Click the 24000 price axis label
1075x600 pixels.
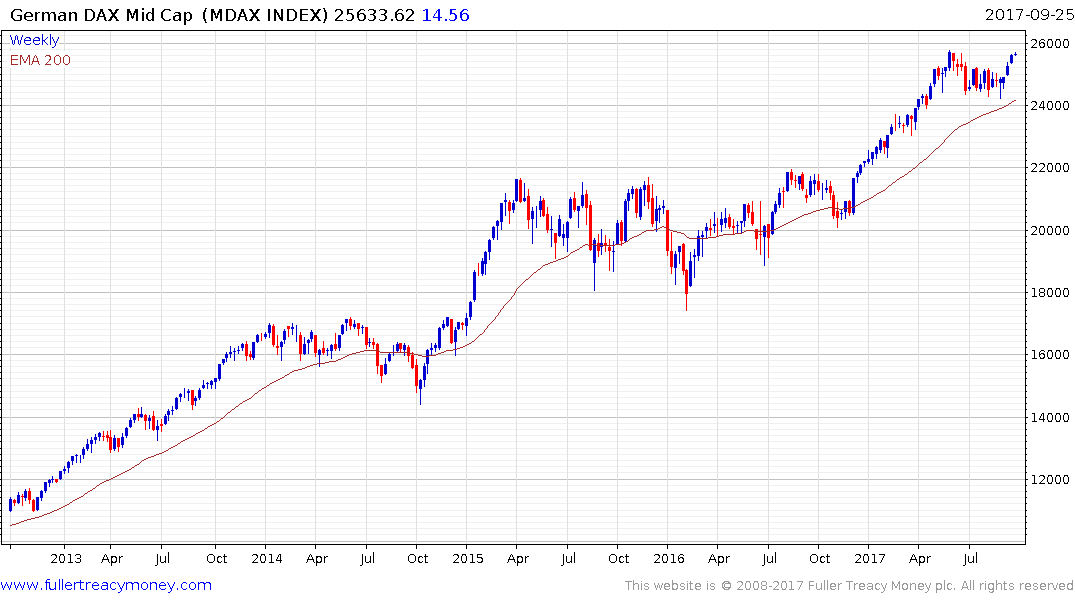pyautogui.click(x=1050, y=106)
